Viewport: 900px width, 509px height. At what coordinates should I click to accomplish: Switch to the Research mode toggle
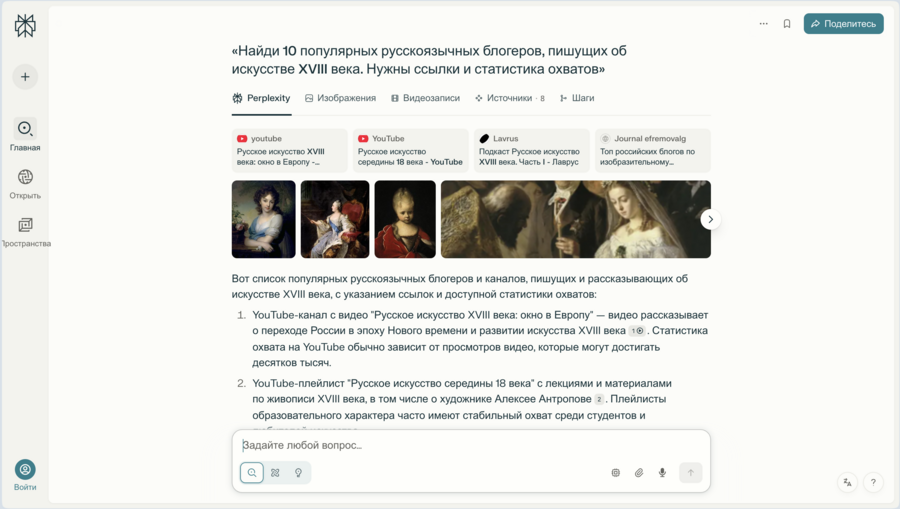(276, 473)
